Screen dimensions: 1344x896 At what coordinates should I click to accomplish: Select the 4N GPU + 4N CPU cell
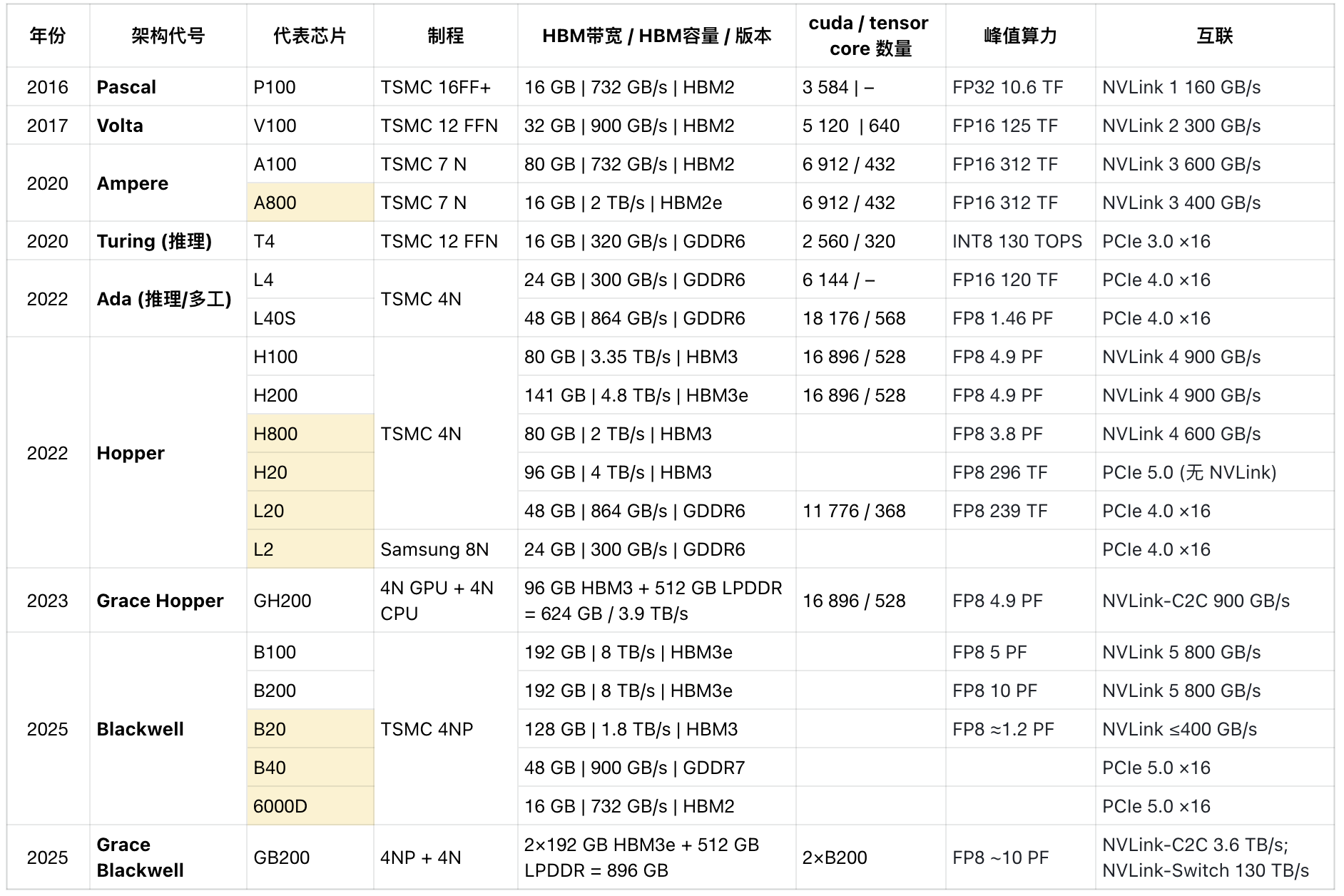[446, 601]
